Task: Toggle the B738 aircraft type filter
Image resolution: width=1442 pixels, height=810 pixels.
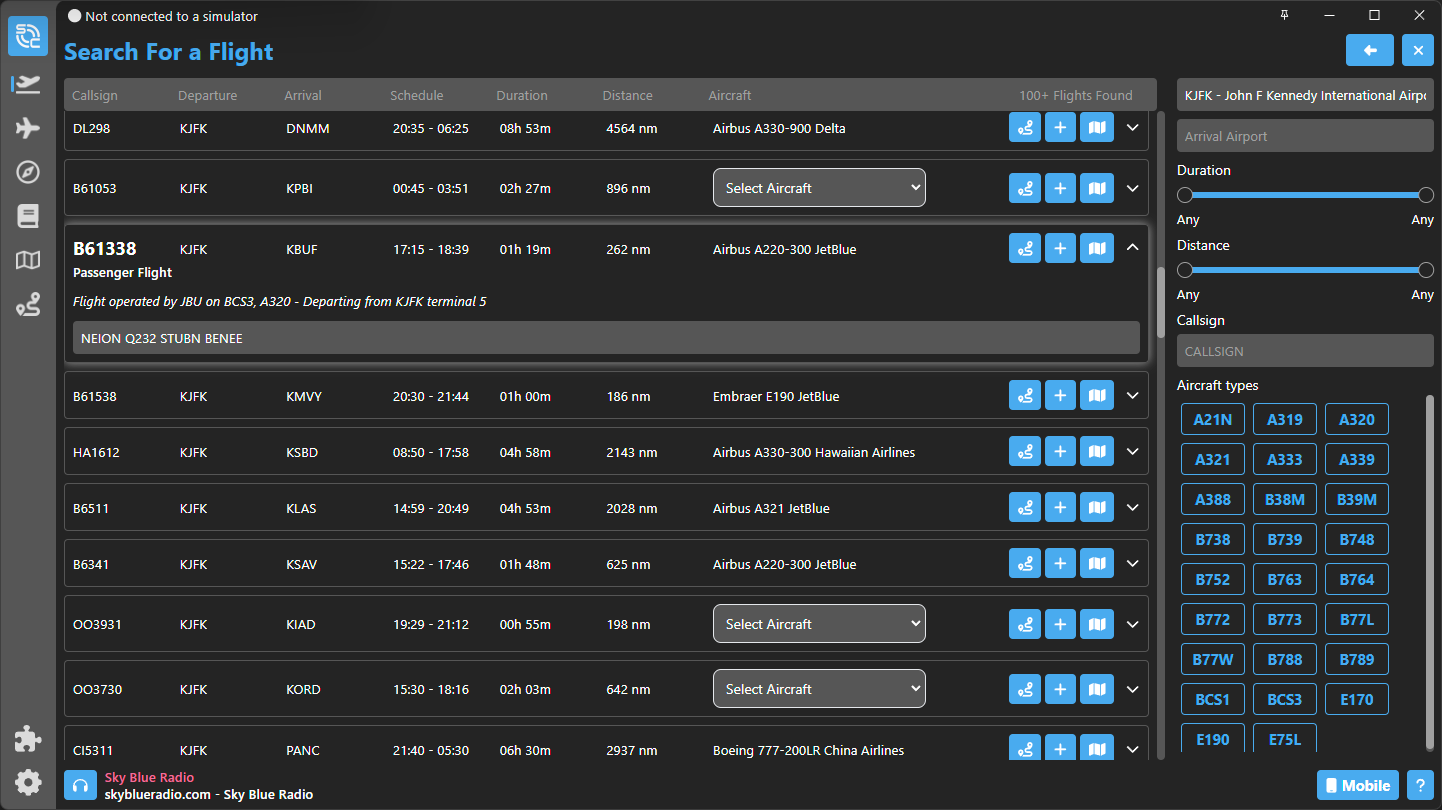Action: [1212, 540]
